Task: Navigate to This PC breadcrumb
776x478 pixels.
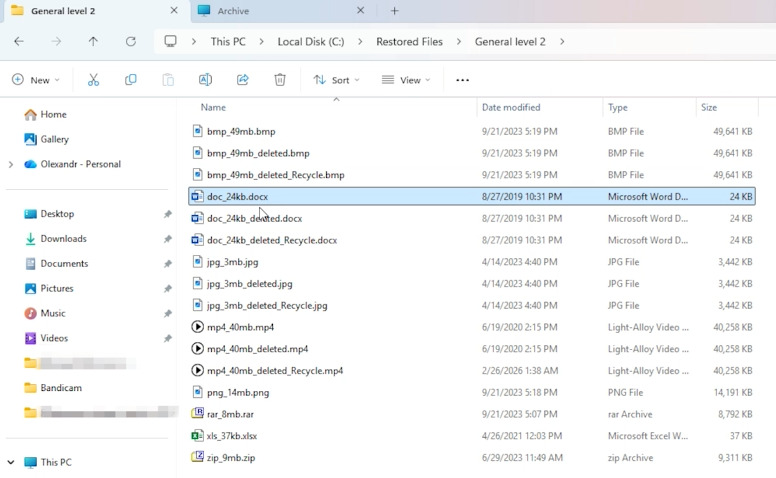Action: tap(228, 42)
